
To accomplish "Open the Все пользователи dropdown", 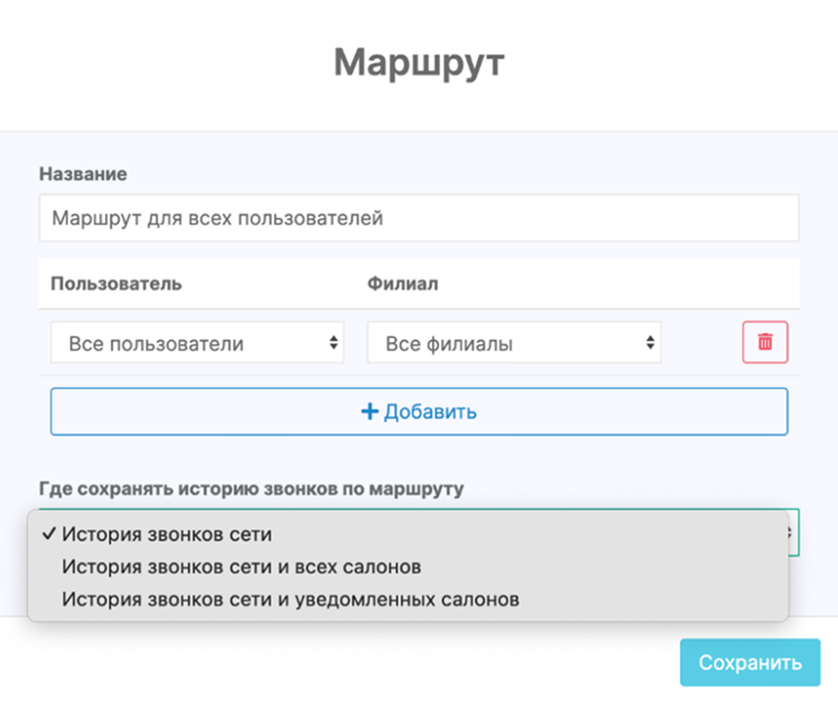I will (x=196, y=343).
